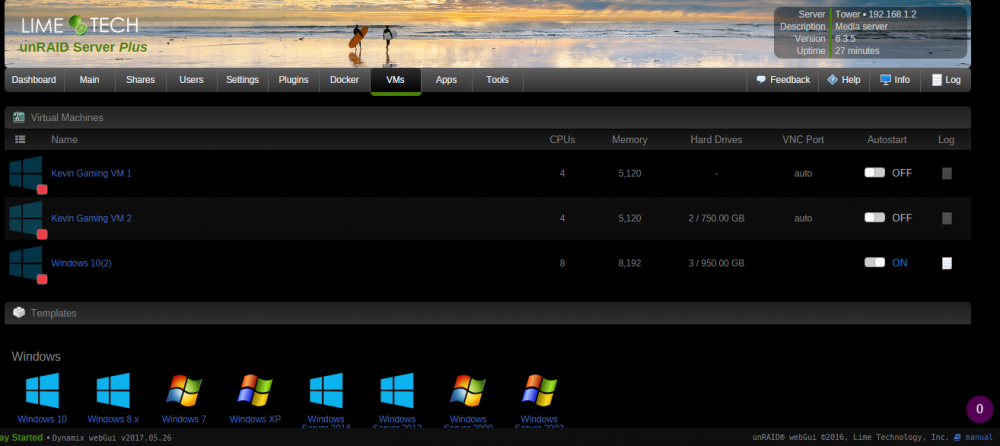Click the Windows 10 template icon
1000x446 pixels.
(42, 390)
